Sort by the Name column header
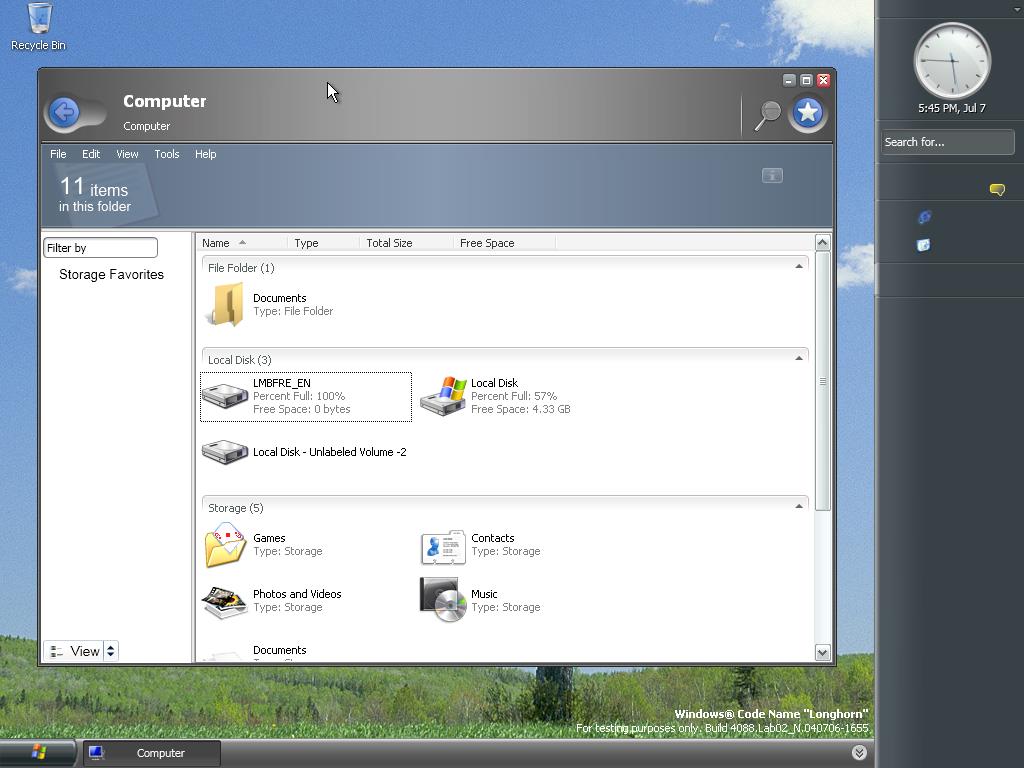The width and height of the screenshot is (1024, 768). 242,243
